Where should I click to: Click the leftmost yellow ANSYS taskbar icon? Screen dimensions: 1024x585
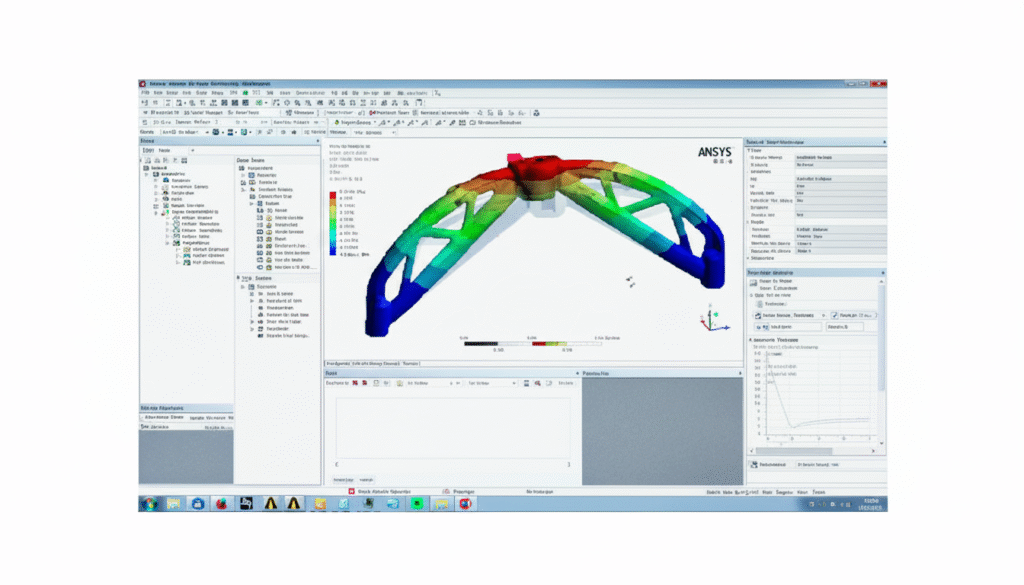coord(246,503)
